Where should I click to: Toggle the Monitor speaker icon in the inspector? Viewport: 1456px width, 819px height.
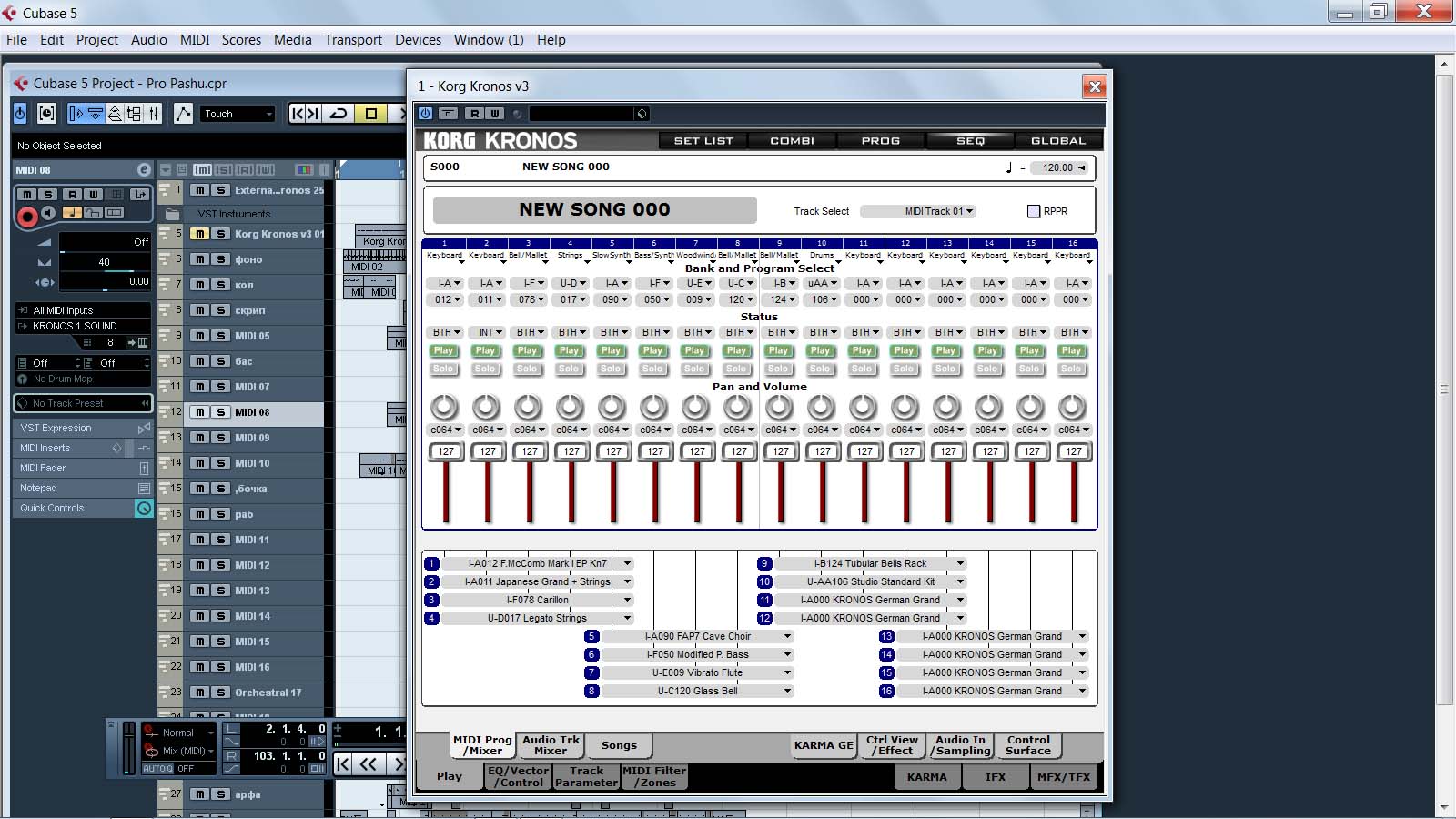coord(48,213)
